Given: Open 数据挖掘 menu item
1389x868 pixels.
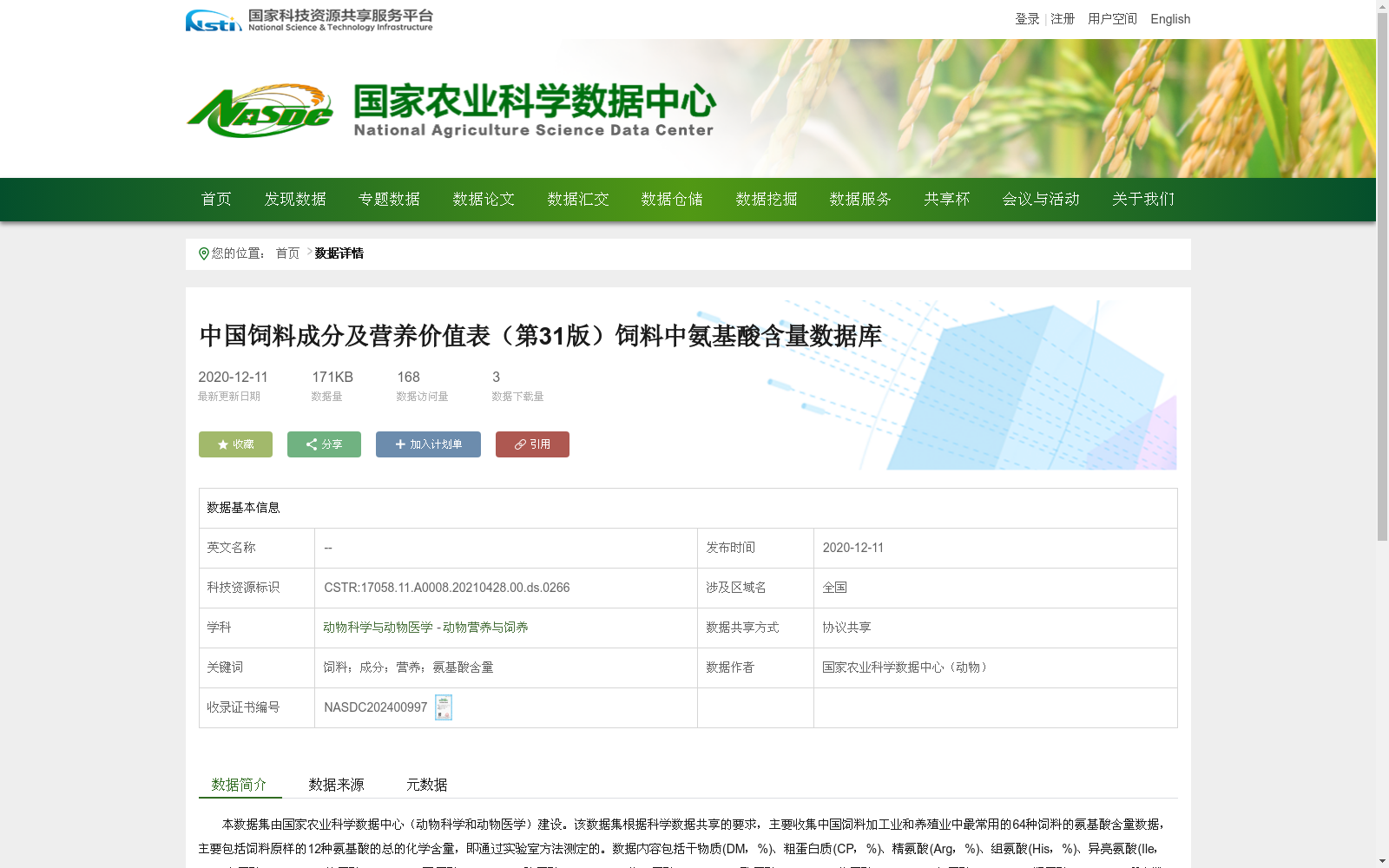Looking at the screenshot, I should (767, 200).
